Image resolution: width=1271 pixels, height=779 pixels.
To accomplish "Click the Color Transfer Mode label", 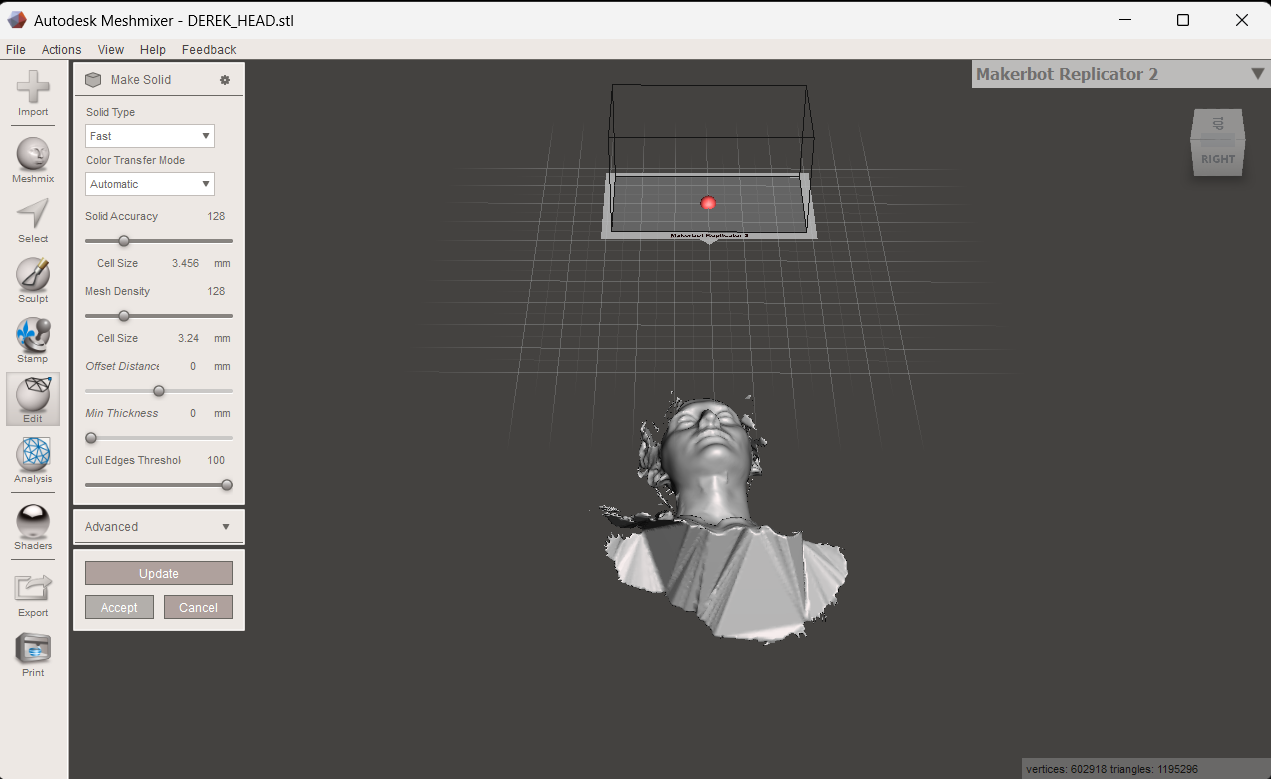I will tap(135, 160).
